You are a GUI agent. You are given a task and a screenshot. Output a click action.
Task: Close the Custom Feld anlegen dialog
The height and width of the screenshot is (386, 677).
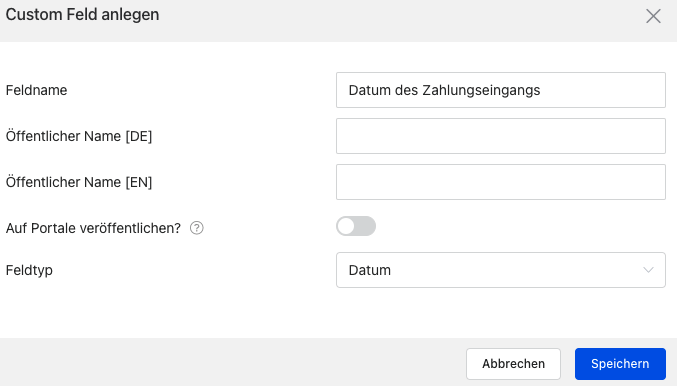tap(653, 16)
